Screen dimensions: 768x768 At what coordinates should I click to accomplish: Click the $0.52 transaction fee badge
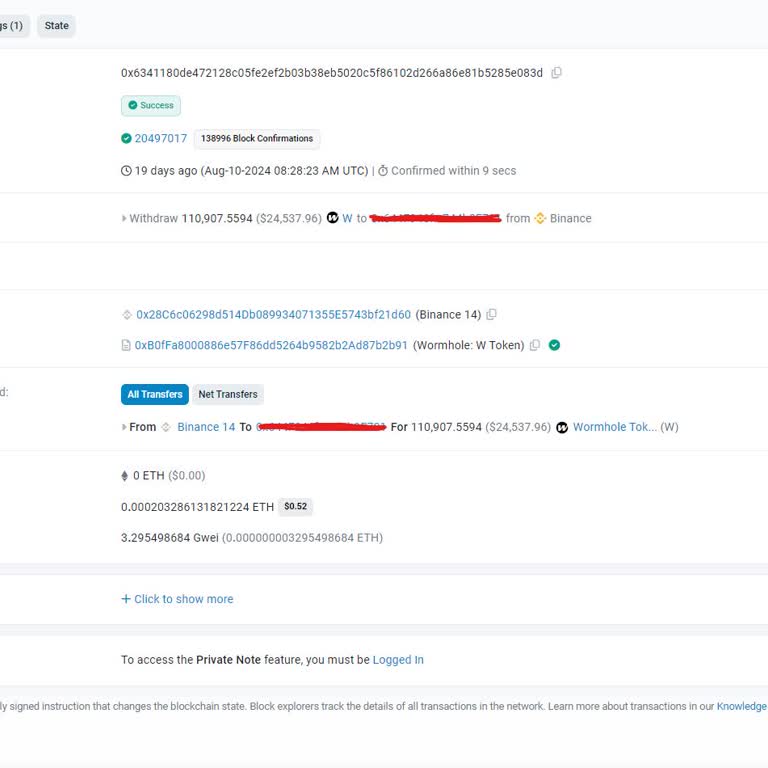coord(295,507)
